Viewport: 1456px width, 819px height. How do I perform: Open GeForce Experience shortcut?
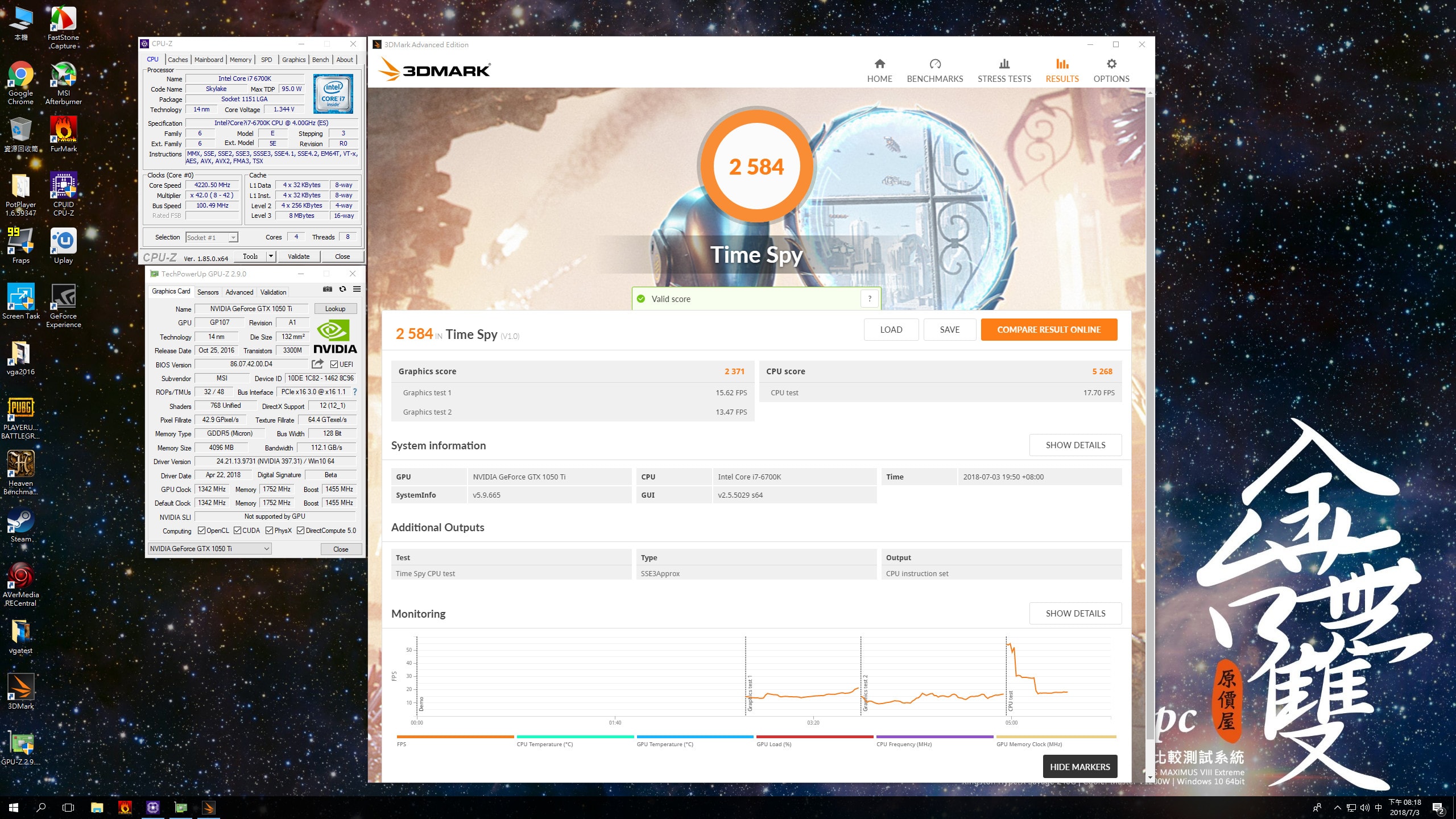(x=64, y=305)
